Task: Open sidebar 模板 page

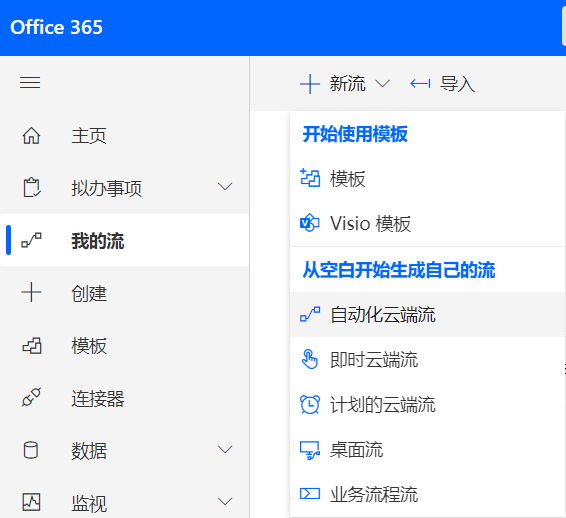Action: [x=125, y=345]
